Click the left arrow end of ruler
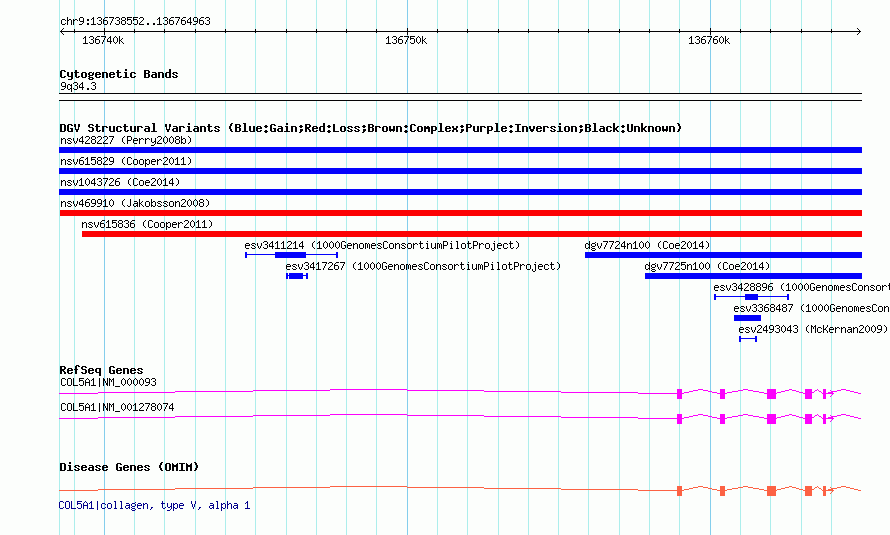890x535 pixels. [x=62, y=32]
